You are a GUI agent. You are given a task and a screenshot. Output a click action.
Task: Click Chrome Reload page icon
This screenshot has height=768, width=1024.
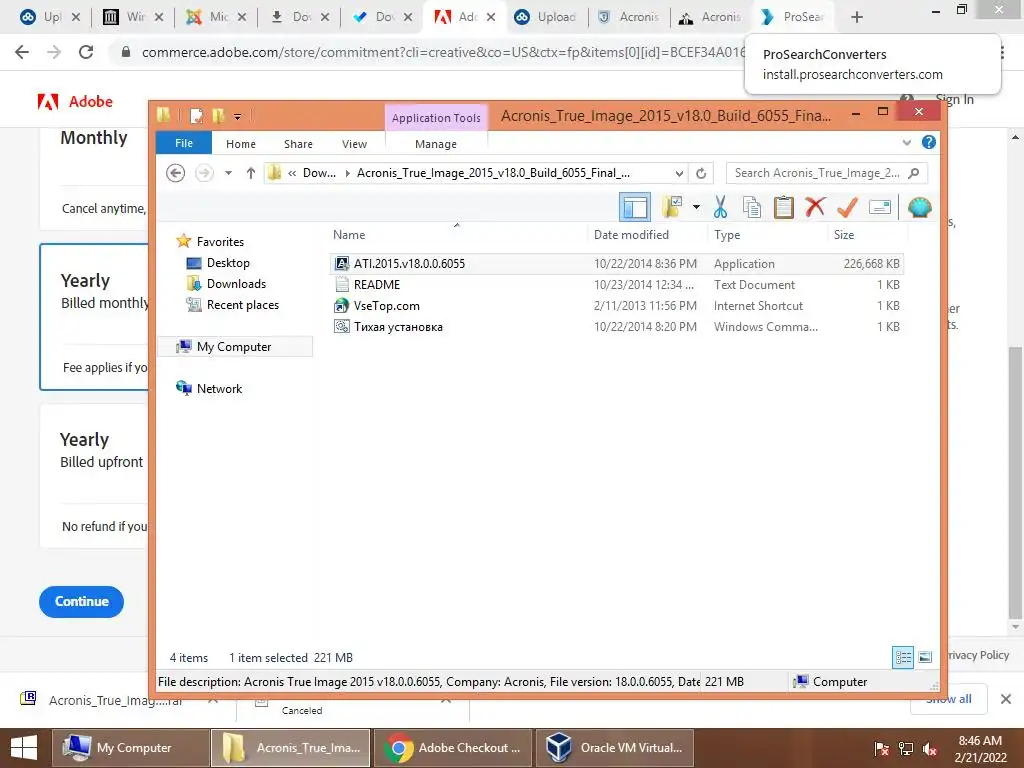pyautogui.click(x=86, y=52)
